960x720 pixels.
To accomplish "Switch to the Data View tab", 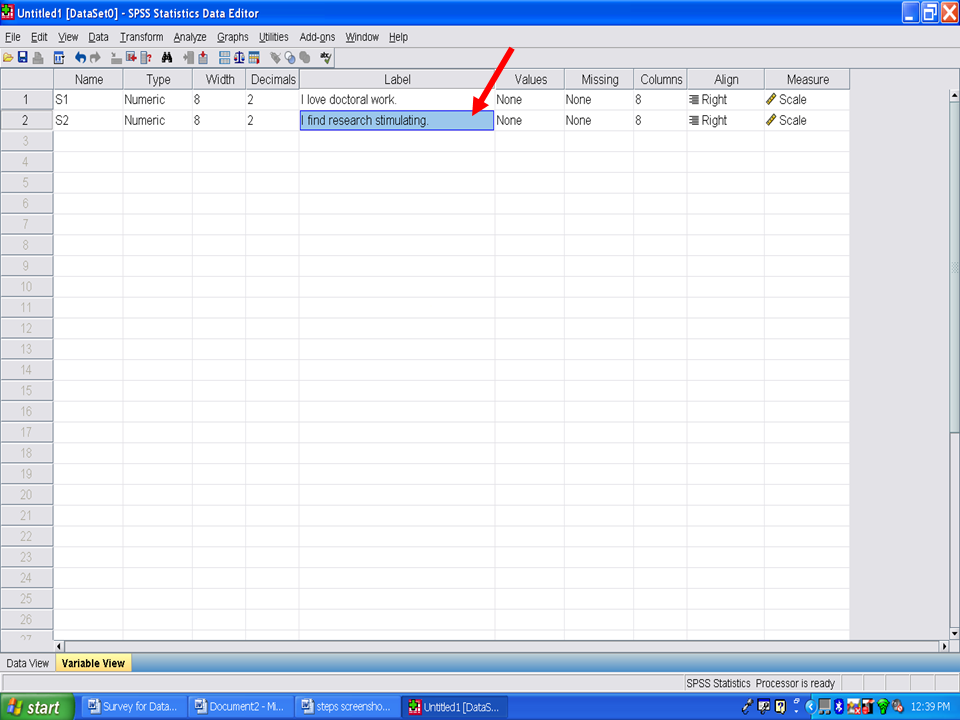I will [x=27, y=663].
